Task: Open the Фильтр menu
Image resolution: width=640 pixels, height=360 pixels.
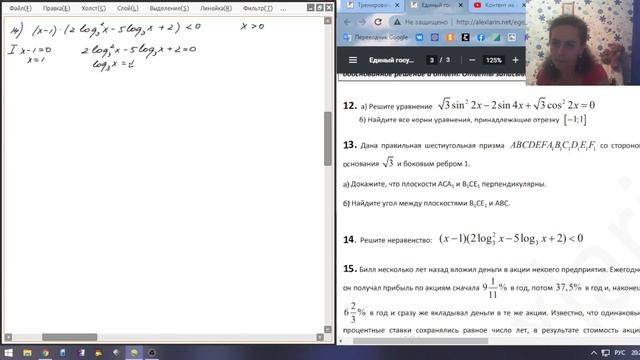Action: pos(258,8)
